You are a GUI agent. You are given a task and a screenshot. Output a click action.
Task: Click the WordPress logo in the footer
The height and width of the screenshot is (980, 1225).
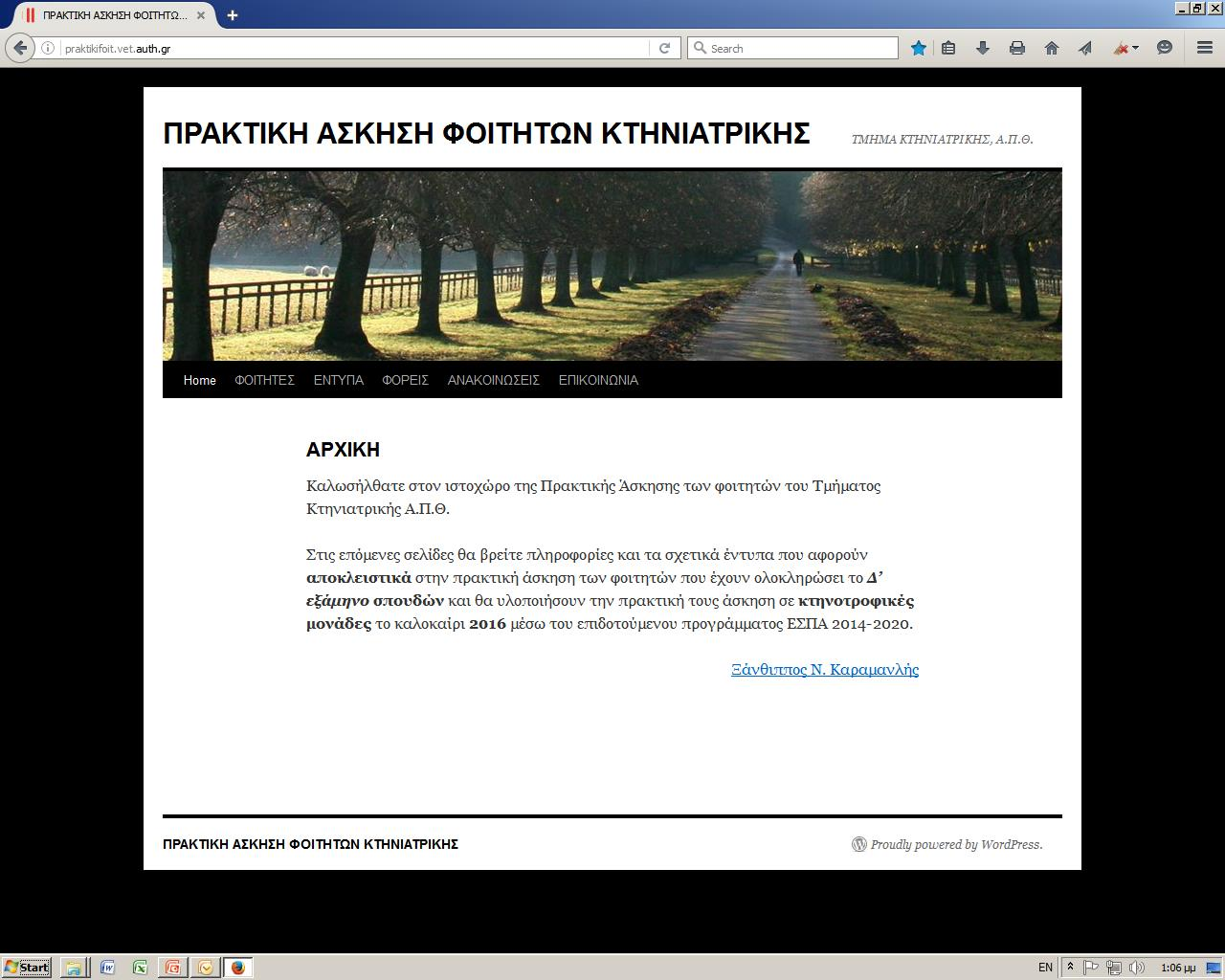coord(859,844)
